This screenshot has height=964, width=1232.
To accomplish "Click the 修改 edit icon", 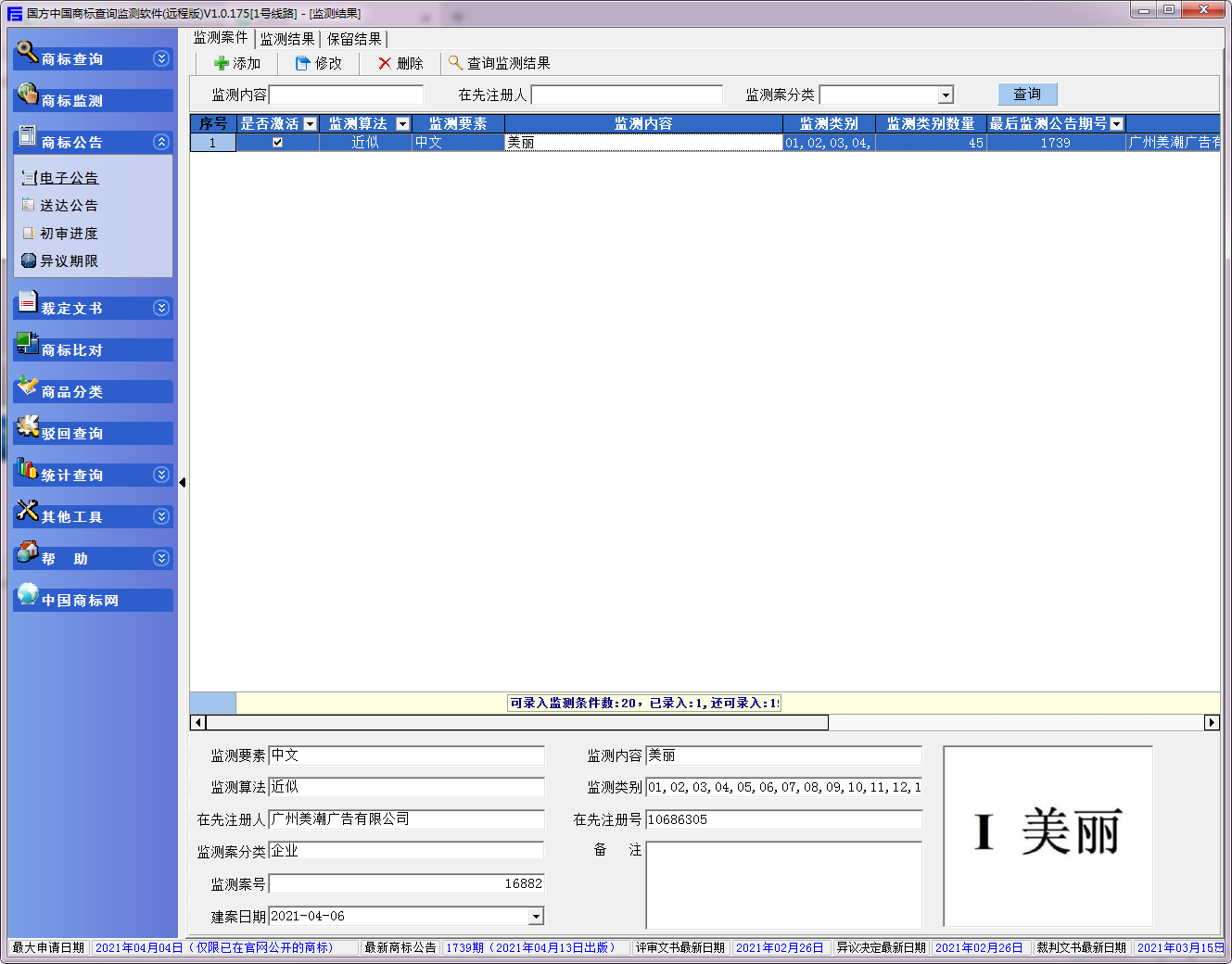I will click(302, 63).
